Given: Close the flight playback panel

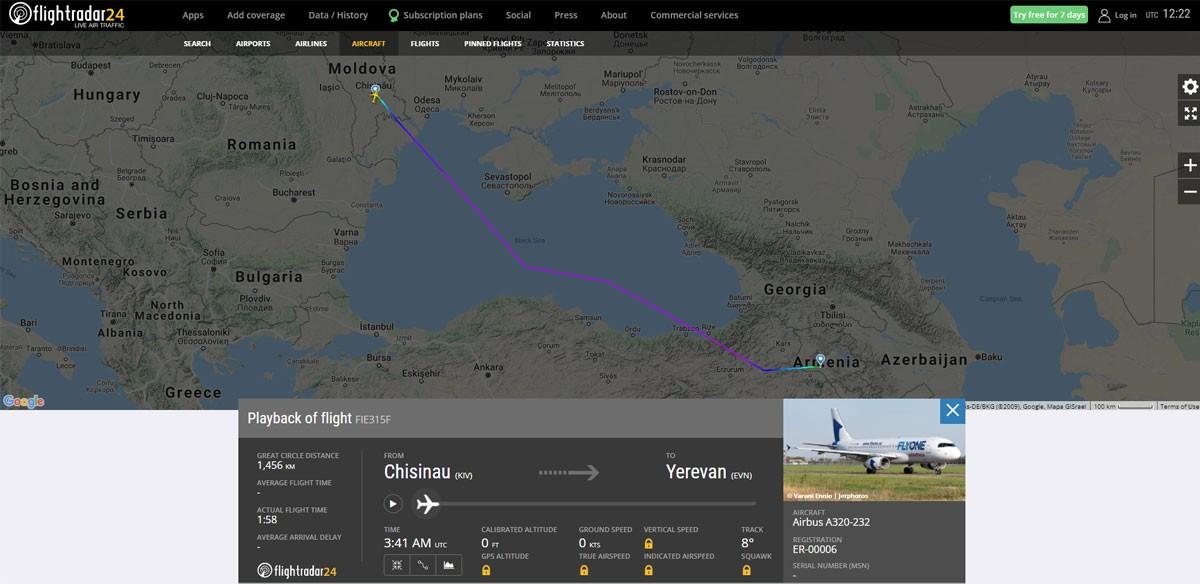Looking at the screenshot, I should tap(952, 410).
